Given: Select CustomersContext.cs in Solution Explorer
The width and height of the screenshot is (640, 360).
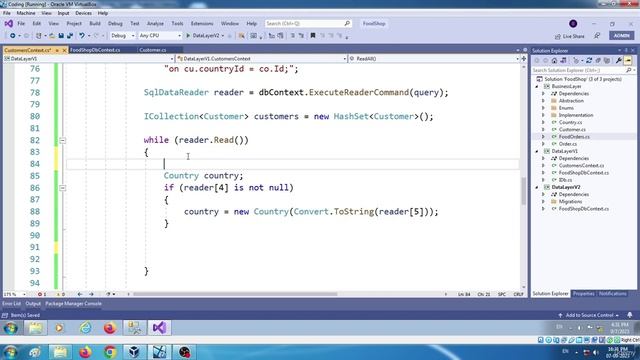Looking at the screenshot, I should point(581,166).
